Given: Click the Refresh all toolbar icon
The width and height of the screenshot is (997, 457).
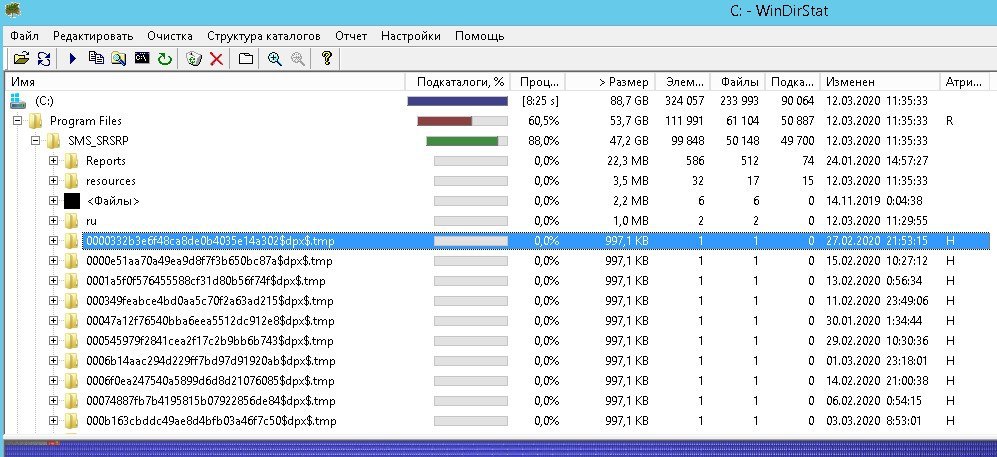Looking at the screenshot, I should point(43,58).
